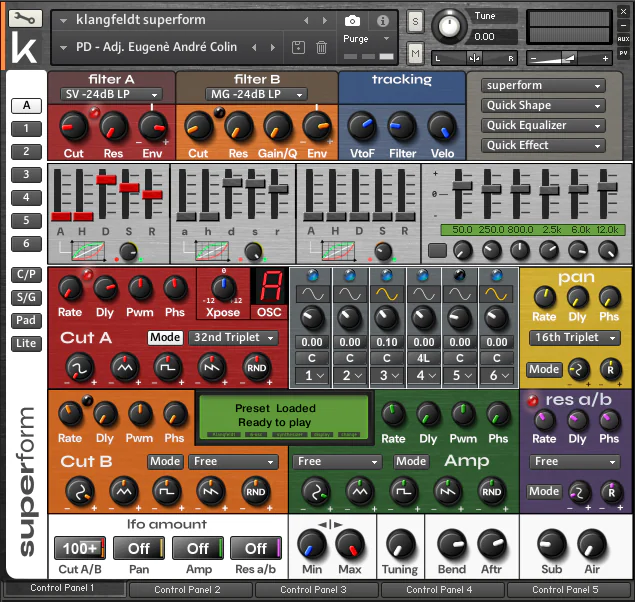Select the triangle waveform knob in Cut A
This screenshot has height=602, width=635.
(125, 368)
